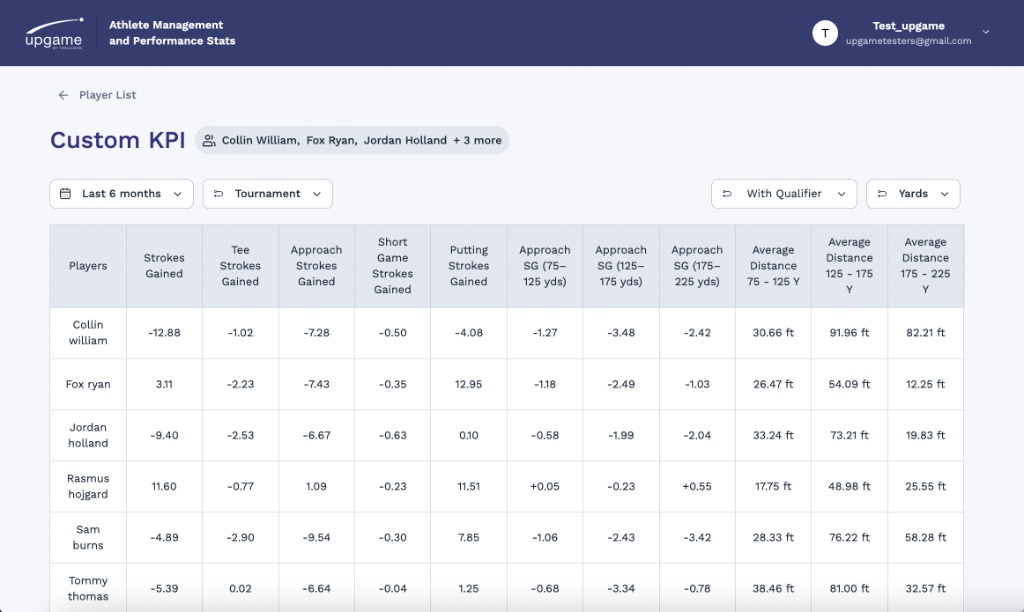Click the people icon in players chip
This screenshot has height=612, width=1024.
pyautogui.click(x=209, y=140)
